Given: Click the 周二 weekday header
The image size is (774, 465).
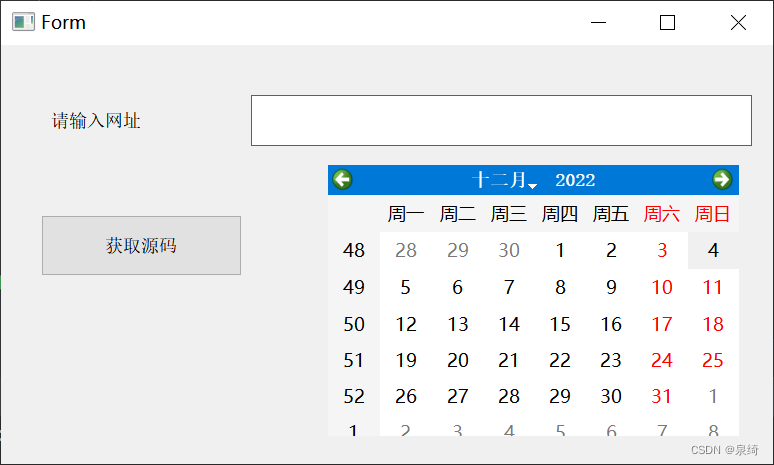Looking at the screenshot, I should pyautogui.click(x=458, y=214).
